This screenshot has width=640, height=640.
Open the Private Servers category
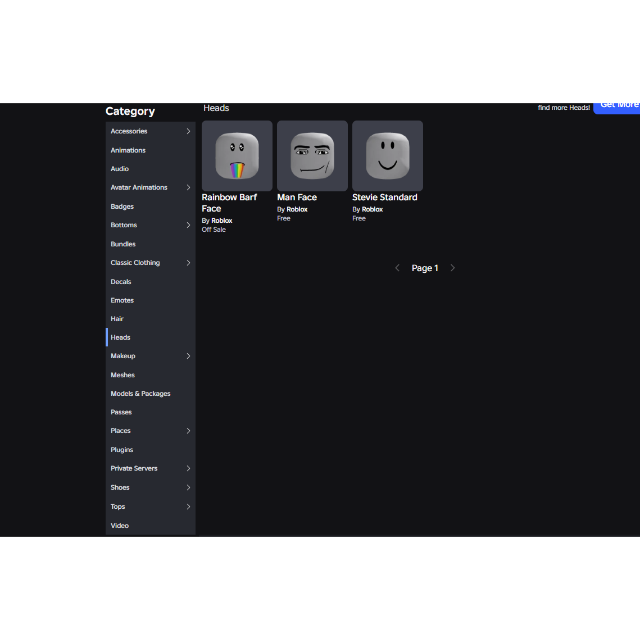(151, 468)
